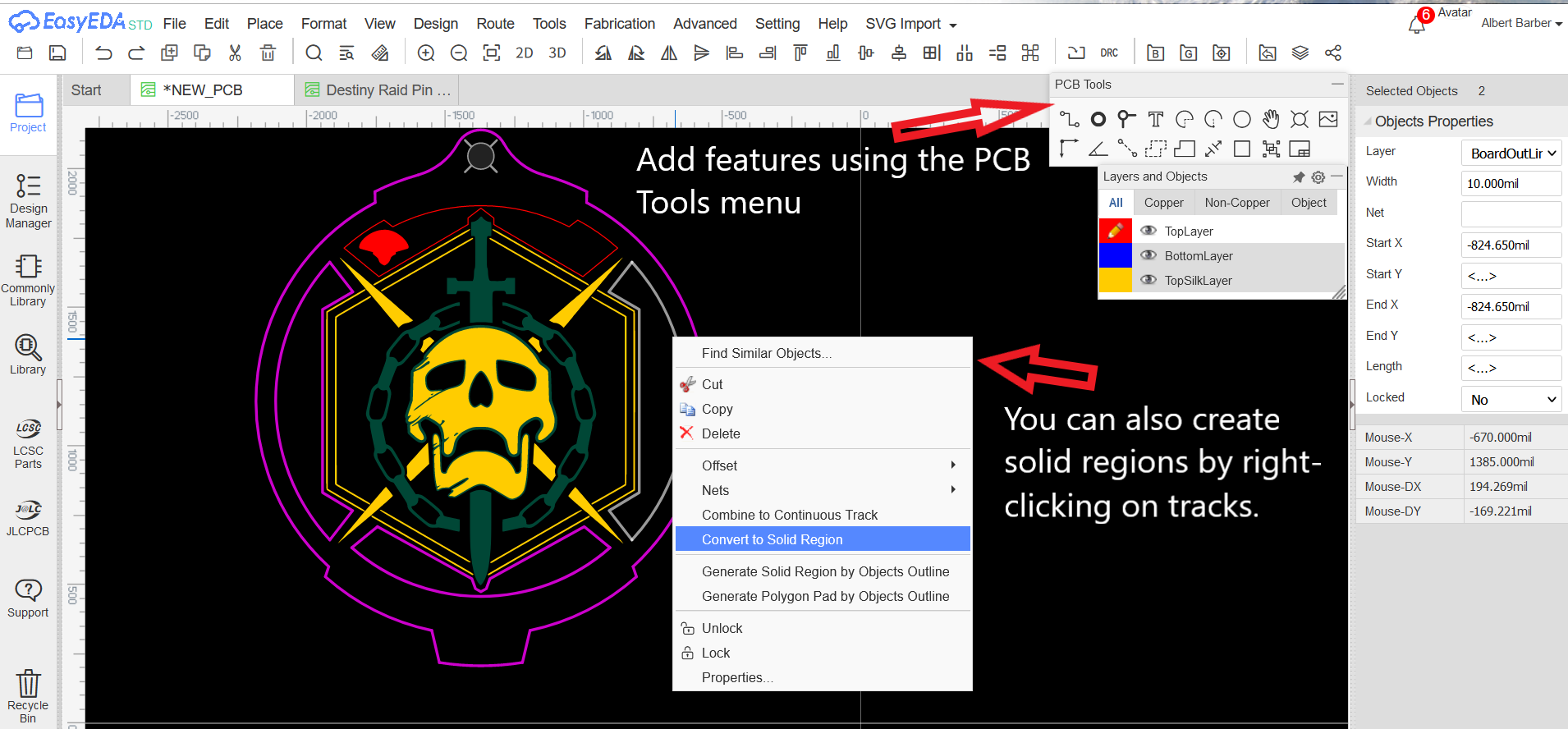Select the Solid Region tool in PCB Tools
The image size is (1568, 729).
click(x=1185, y=149)
